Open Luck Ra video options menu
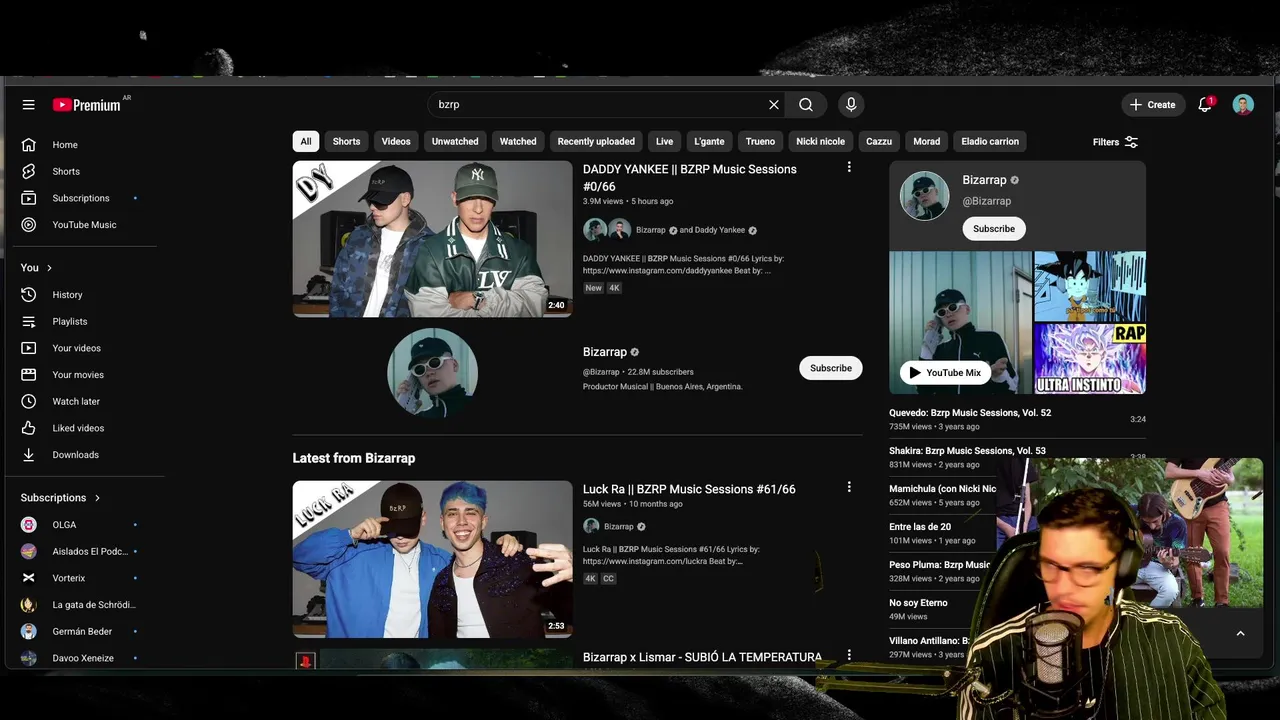 point(849,487)
